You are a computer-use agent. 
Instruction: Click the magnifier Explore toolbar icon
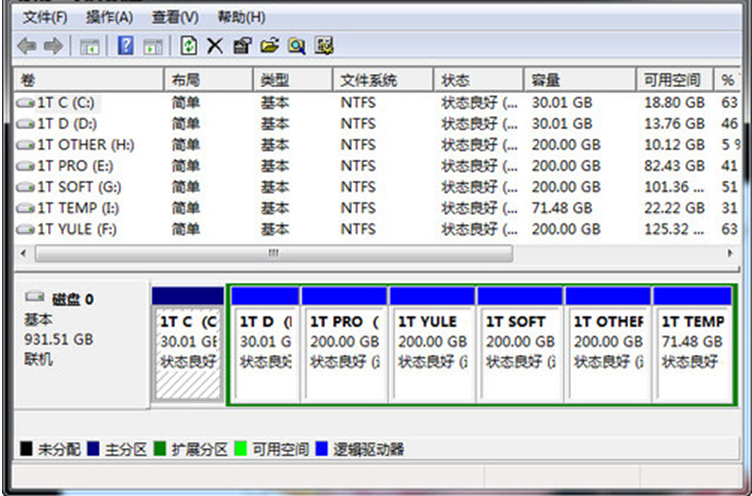296,46
